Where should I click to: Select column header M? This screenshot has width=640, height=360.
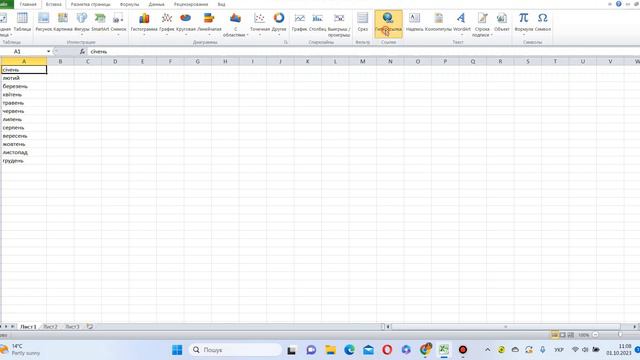(362, 61)
